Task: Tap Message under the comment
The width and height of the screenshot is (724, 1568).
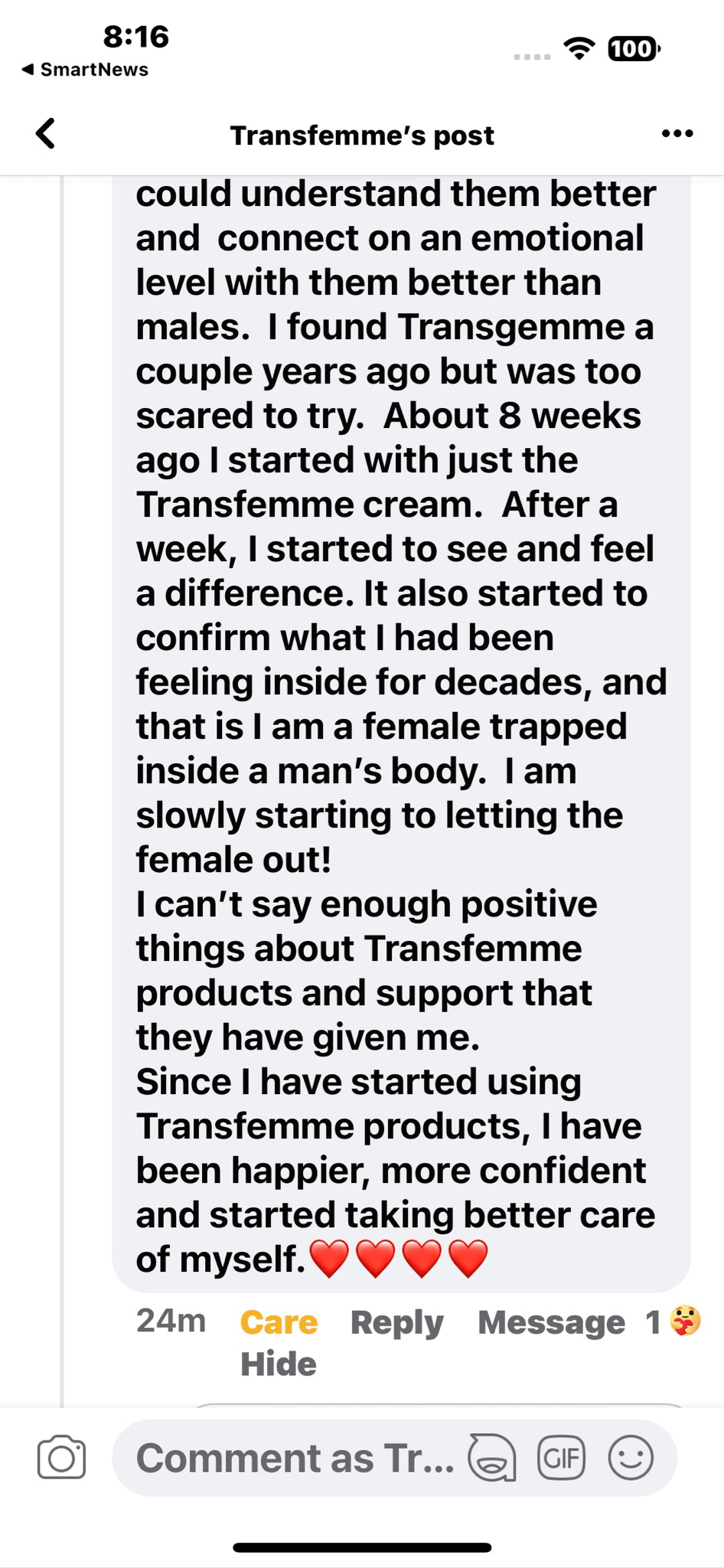Action: (x=551, y=1322)
